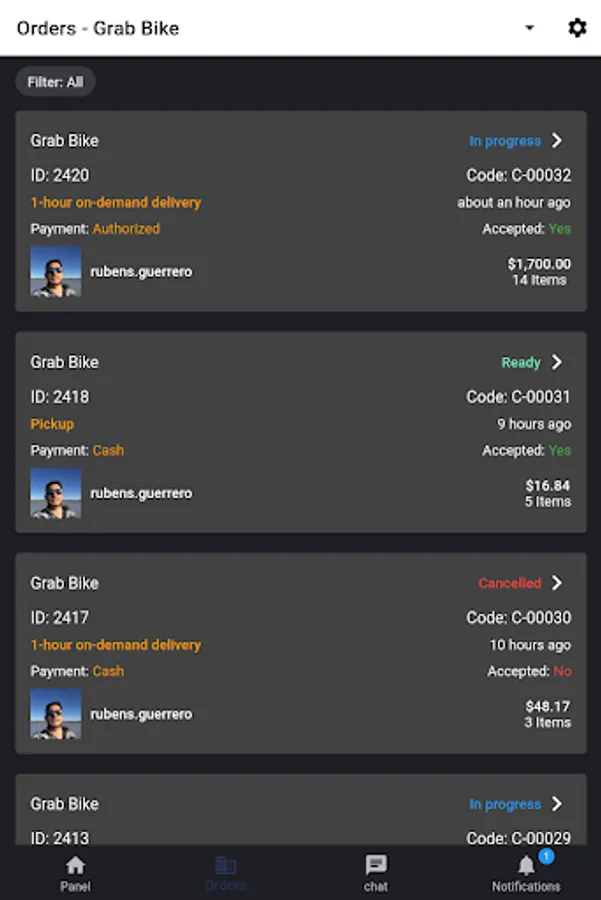Image resolution: width=601 pixels, height=900 pixels.
Task: Tap the Code: C-00032 text
Action: click(519, 176)
